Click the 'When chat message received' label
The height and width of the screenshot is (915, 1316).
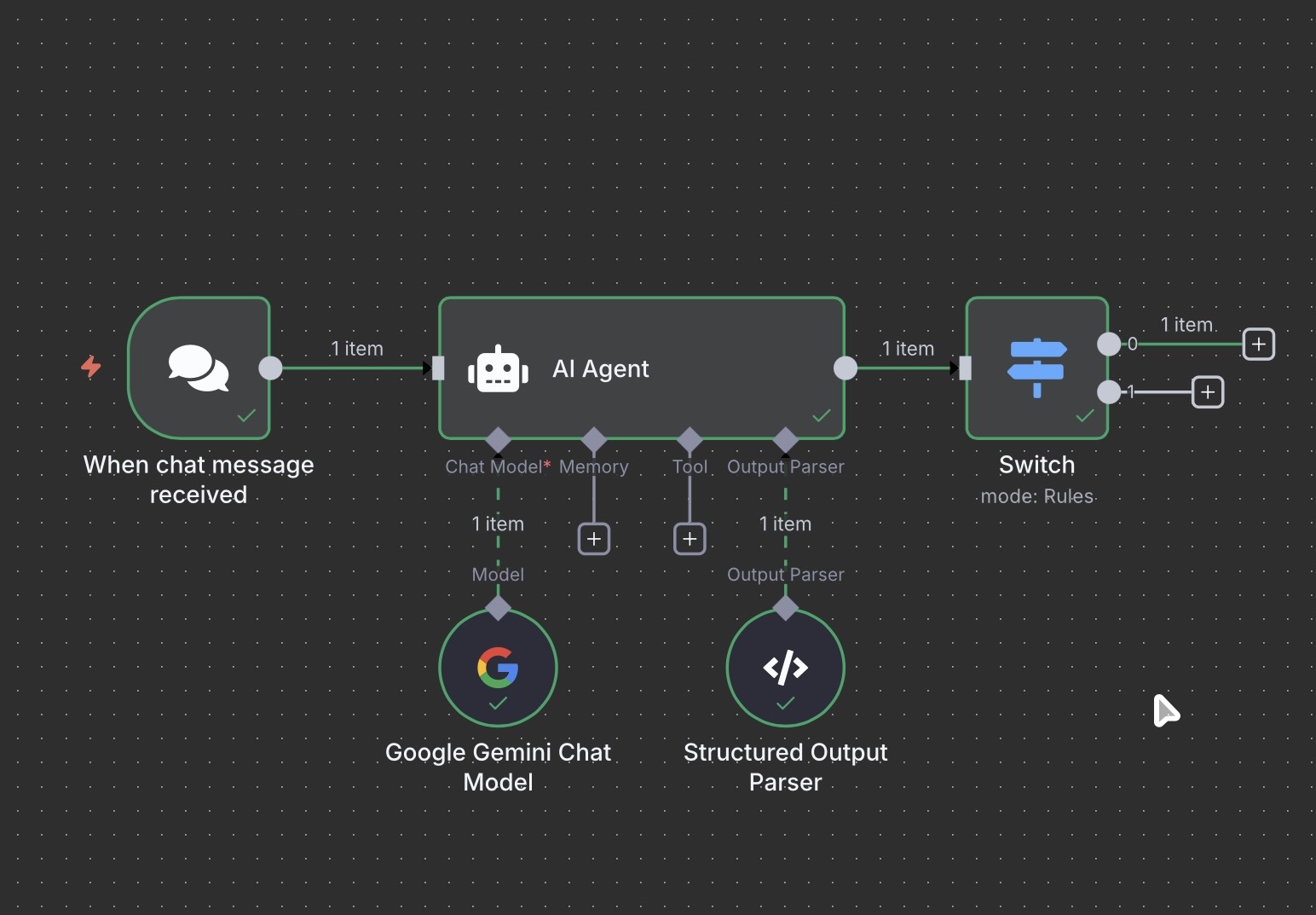[x=199, y=479]
